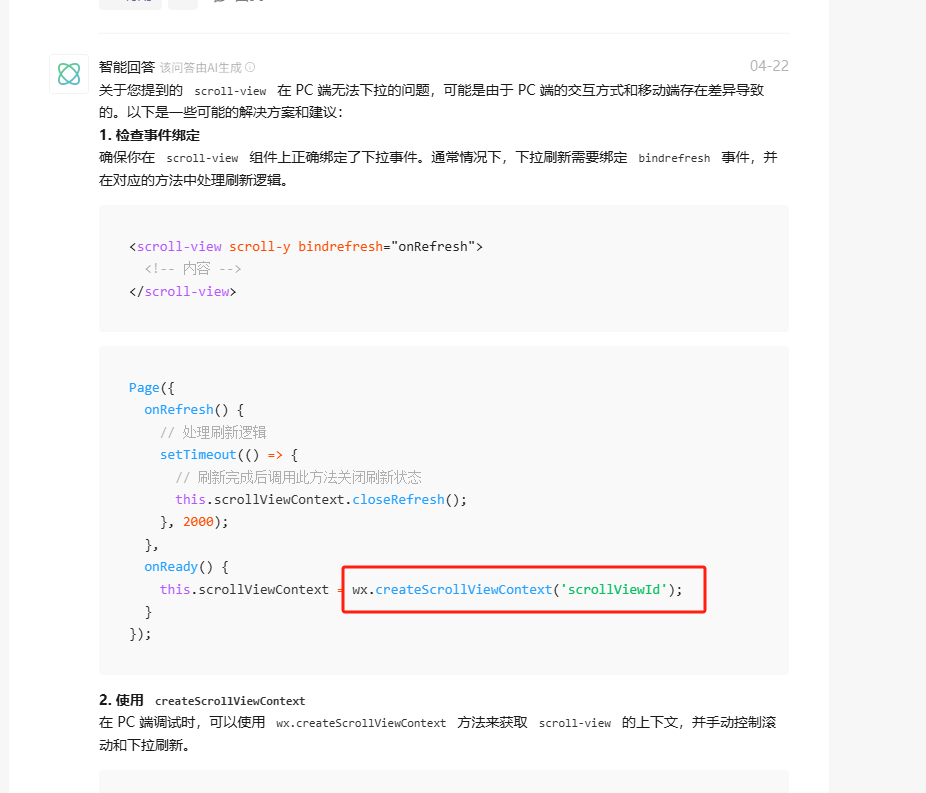The image size is (926, 793).
Task: Click the heading 1. 检查事件绑定
Action: pyautogui.click(x=149, y=135)
